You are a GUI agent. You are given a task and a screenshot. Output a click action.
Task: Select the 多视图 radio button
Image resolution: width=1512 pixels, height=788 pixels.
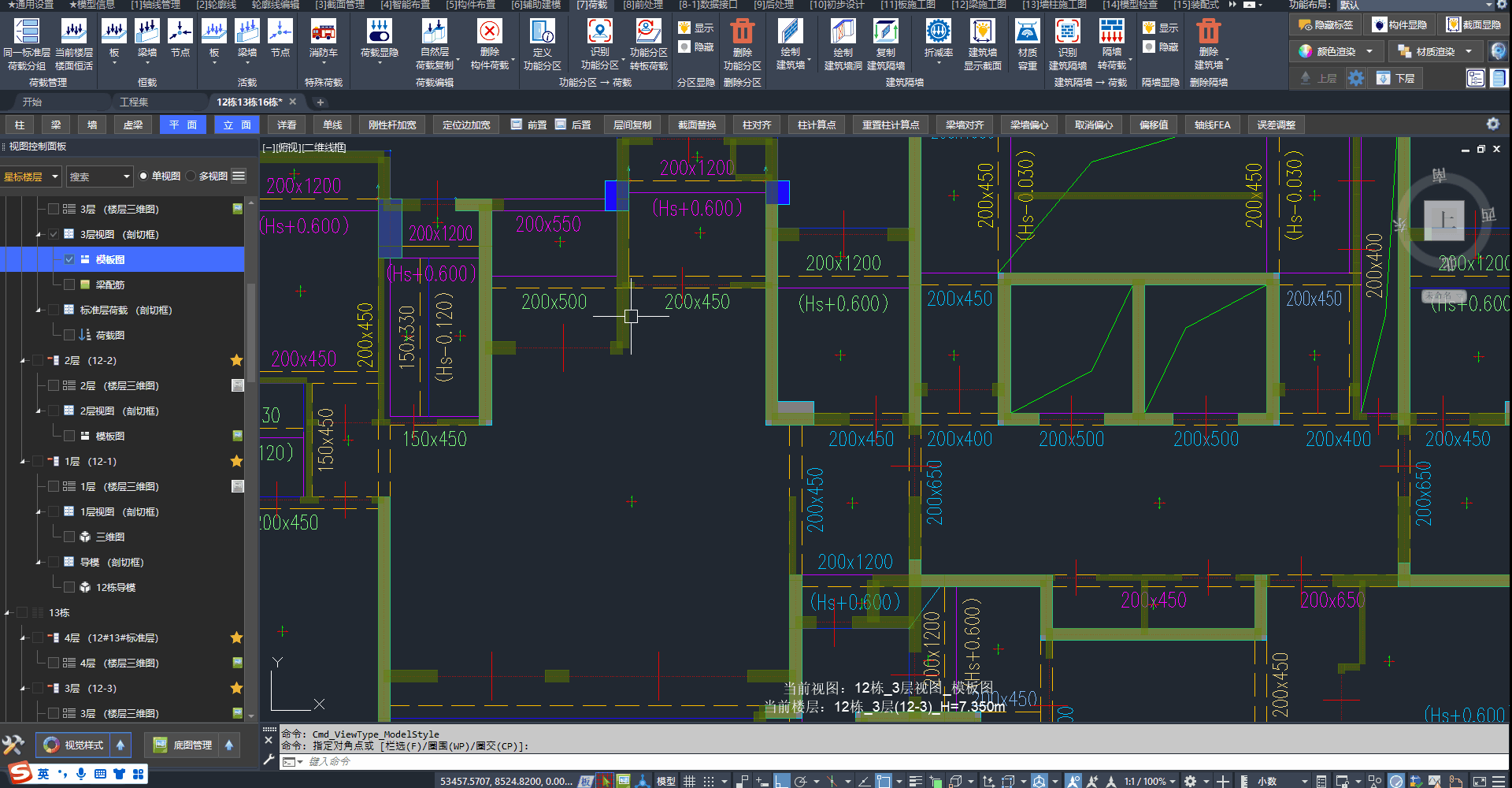191,177
